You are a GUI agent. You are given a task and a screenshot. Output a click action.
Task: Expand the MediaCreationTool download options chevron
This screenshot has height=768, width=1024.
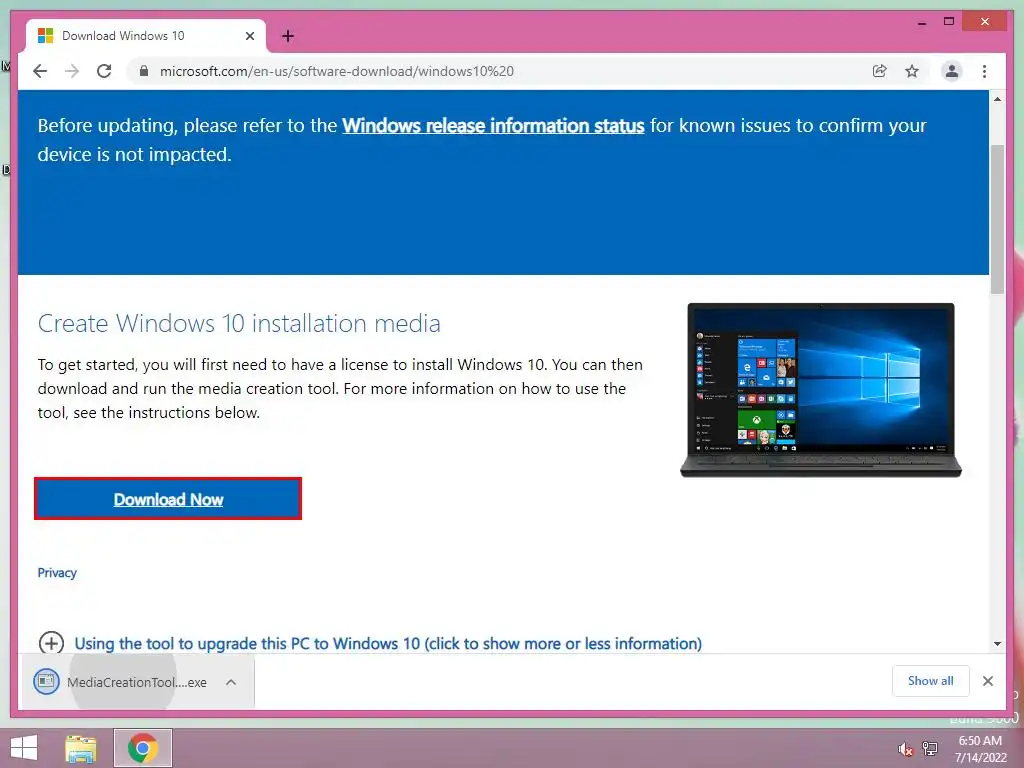231,682
